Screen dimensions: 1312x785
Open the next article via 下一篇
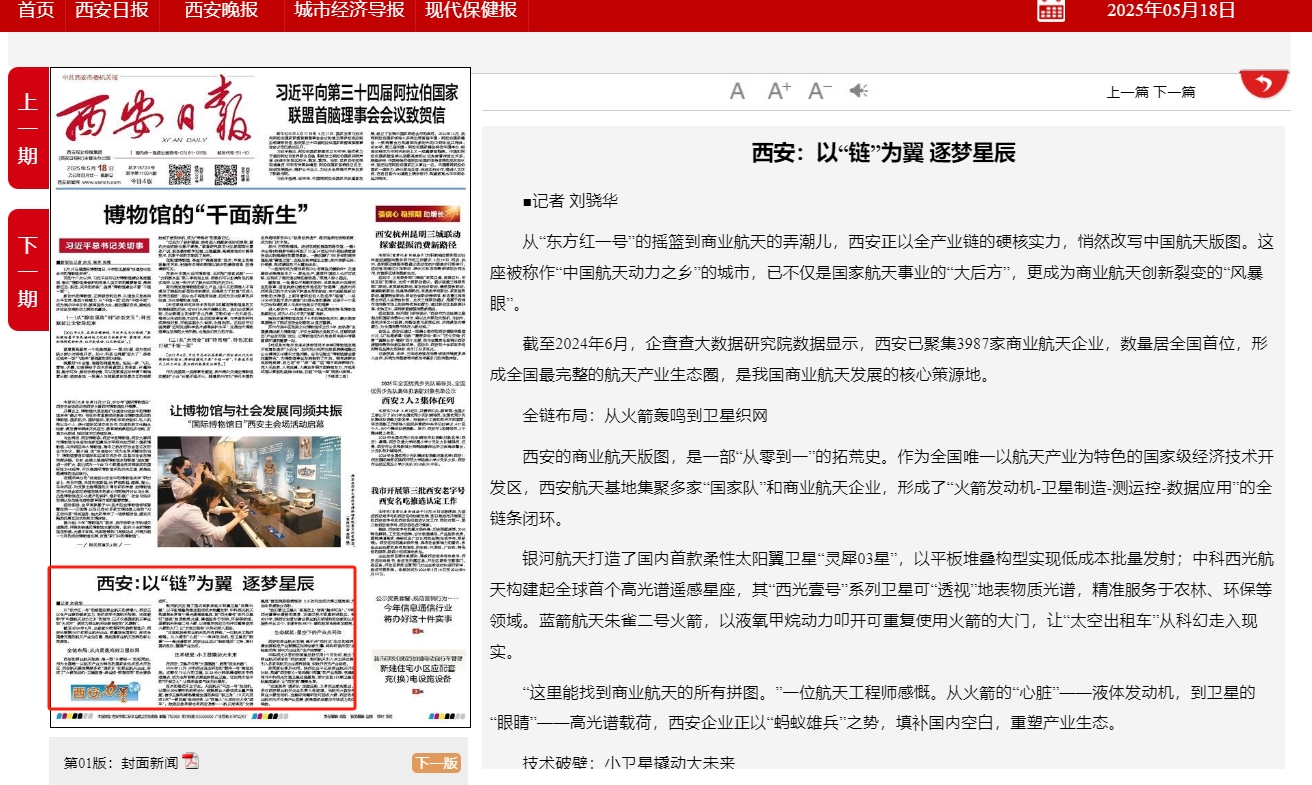1174,92
